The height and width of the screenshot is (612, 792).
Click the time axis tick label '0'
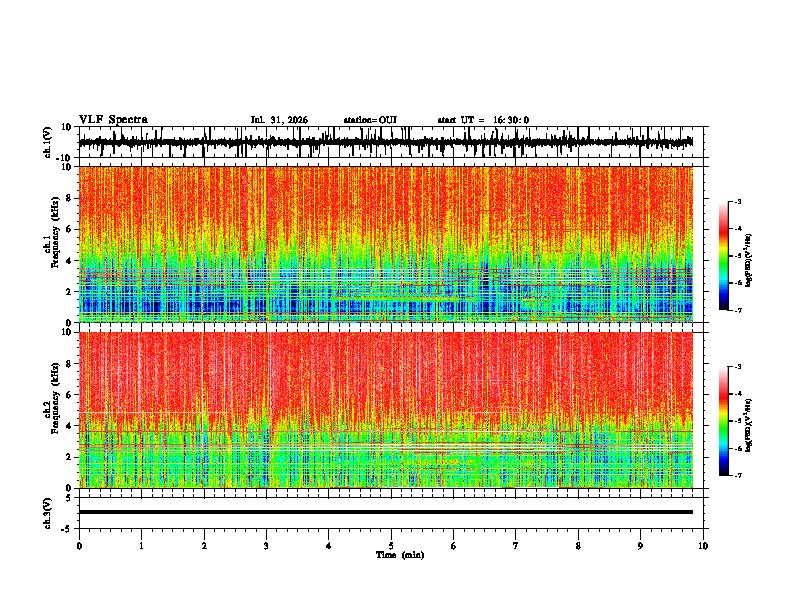click(x=79, y=546)
